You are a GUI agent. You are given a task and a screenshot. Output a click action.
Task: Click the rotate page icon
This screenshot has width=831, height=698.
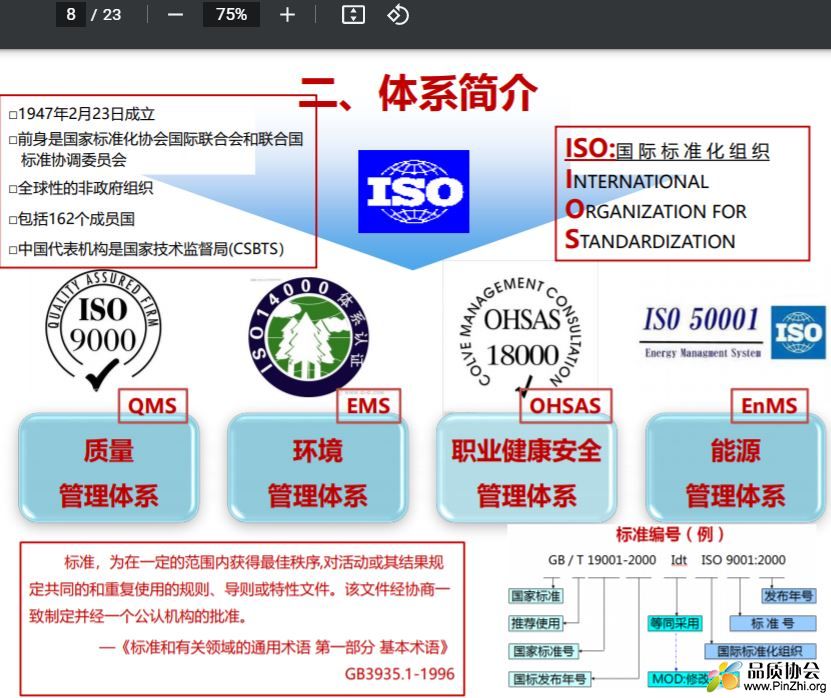pos(398,15)
